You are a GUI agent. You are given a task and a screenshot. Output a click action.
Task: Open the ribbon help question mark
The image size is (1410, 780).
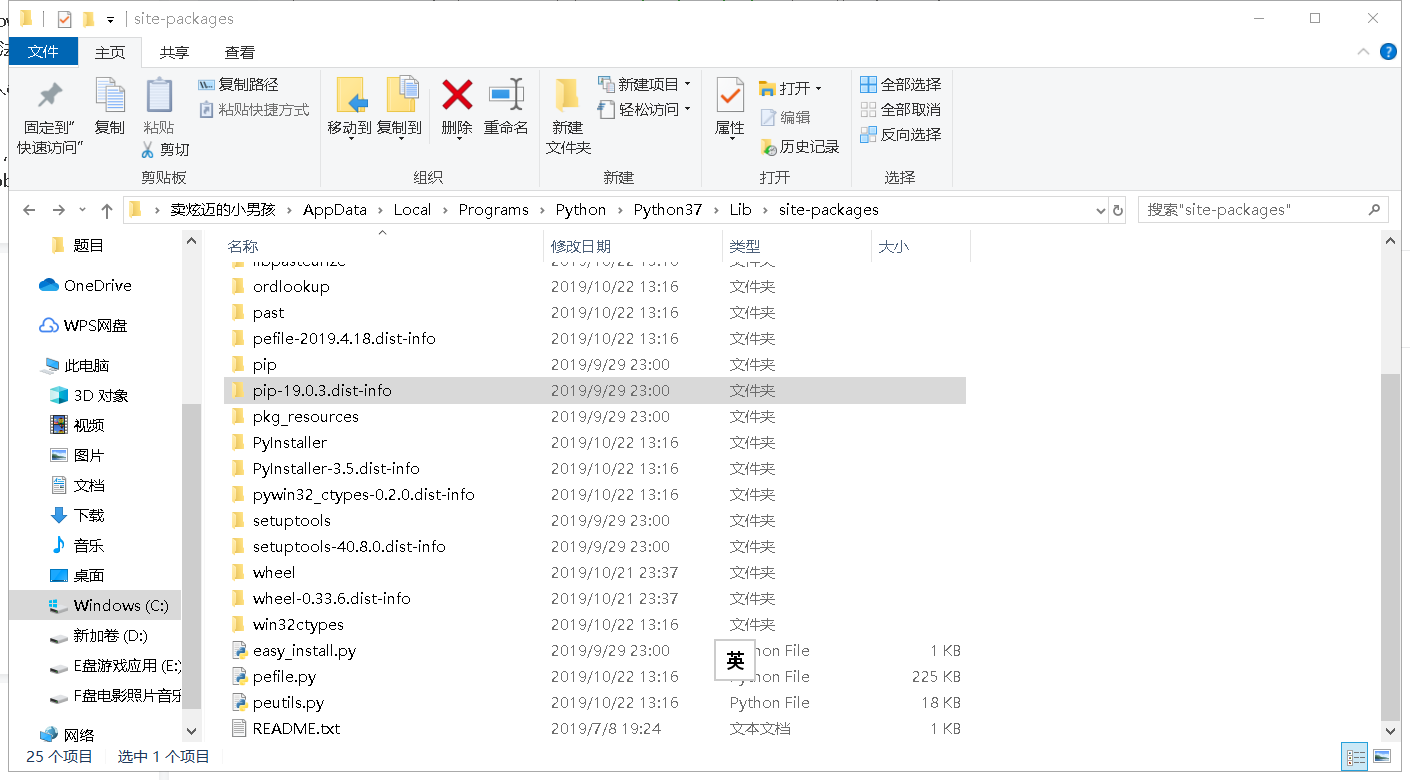(x=1388, y=52)
